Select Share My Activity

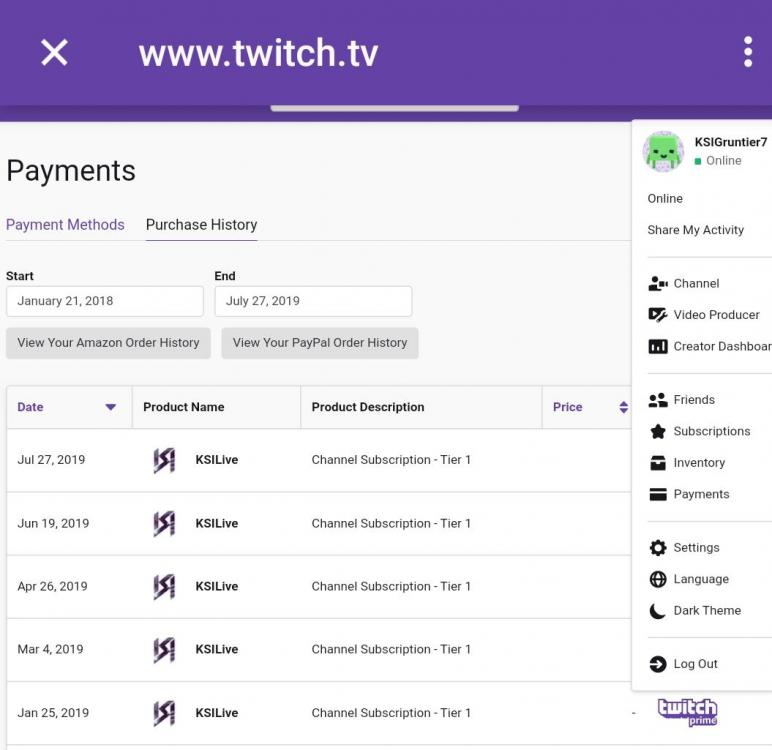coord(695,230)
